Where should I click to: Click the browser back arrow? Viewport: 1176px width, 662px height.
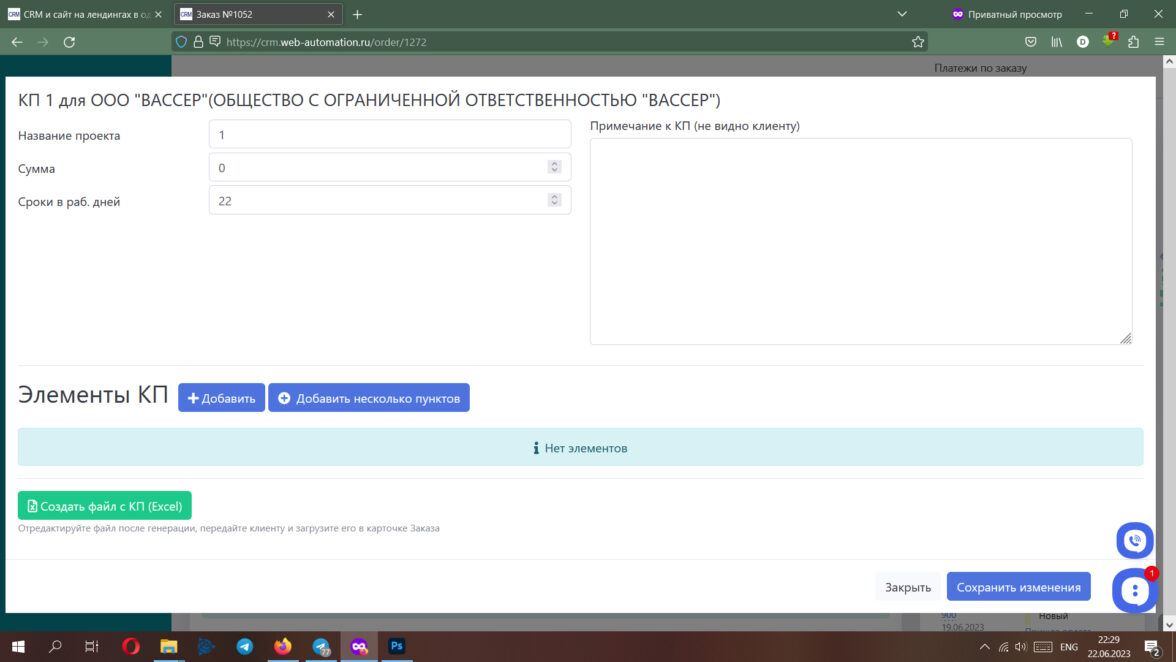(16, 42)
